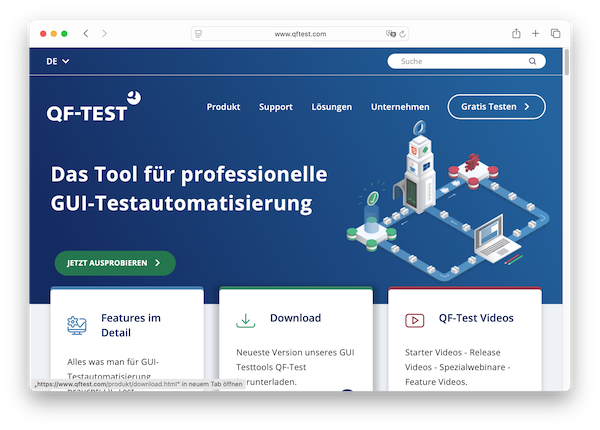Open the Unternehmen navigation menu

[400, 107]
